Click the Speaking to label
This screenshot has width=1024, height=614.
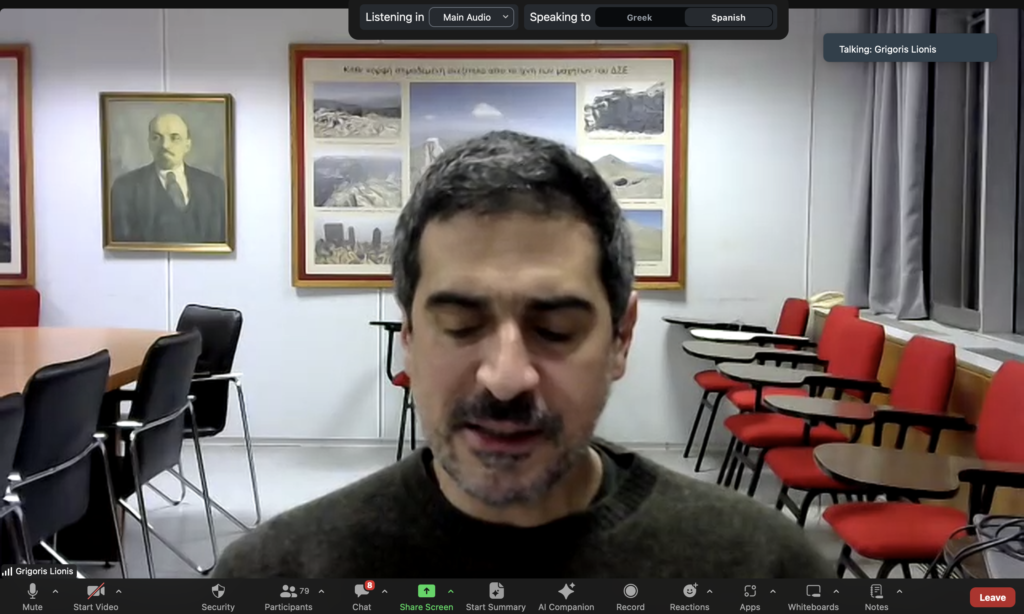point(560,17)
